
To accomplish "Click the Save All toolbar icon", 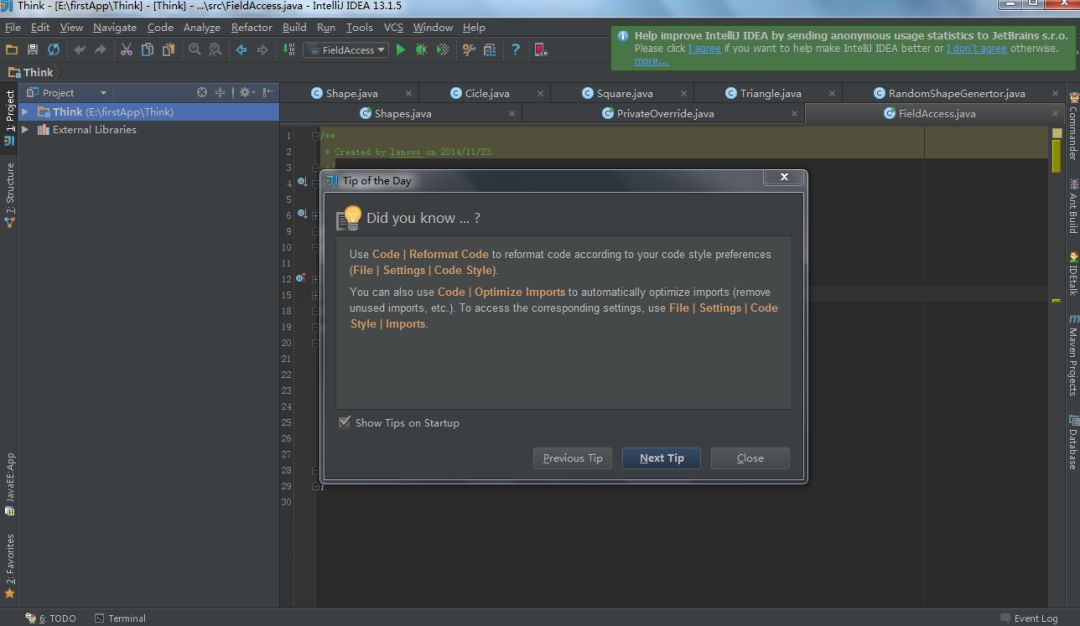I will pyautogui.click(x=32, y=50).
